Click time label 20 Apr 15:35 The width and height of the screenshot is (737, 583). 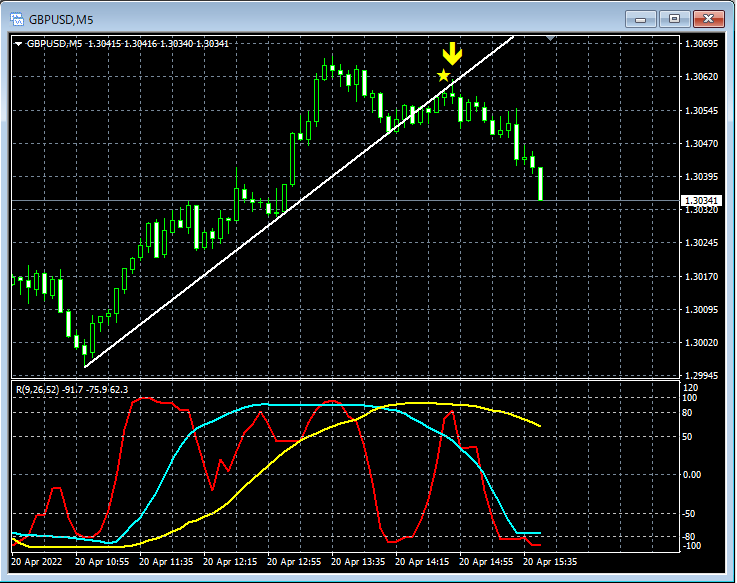tap(550, 561)
